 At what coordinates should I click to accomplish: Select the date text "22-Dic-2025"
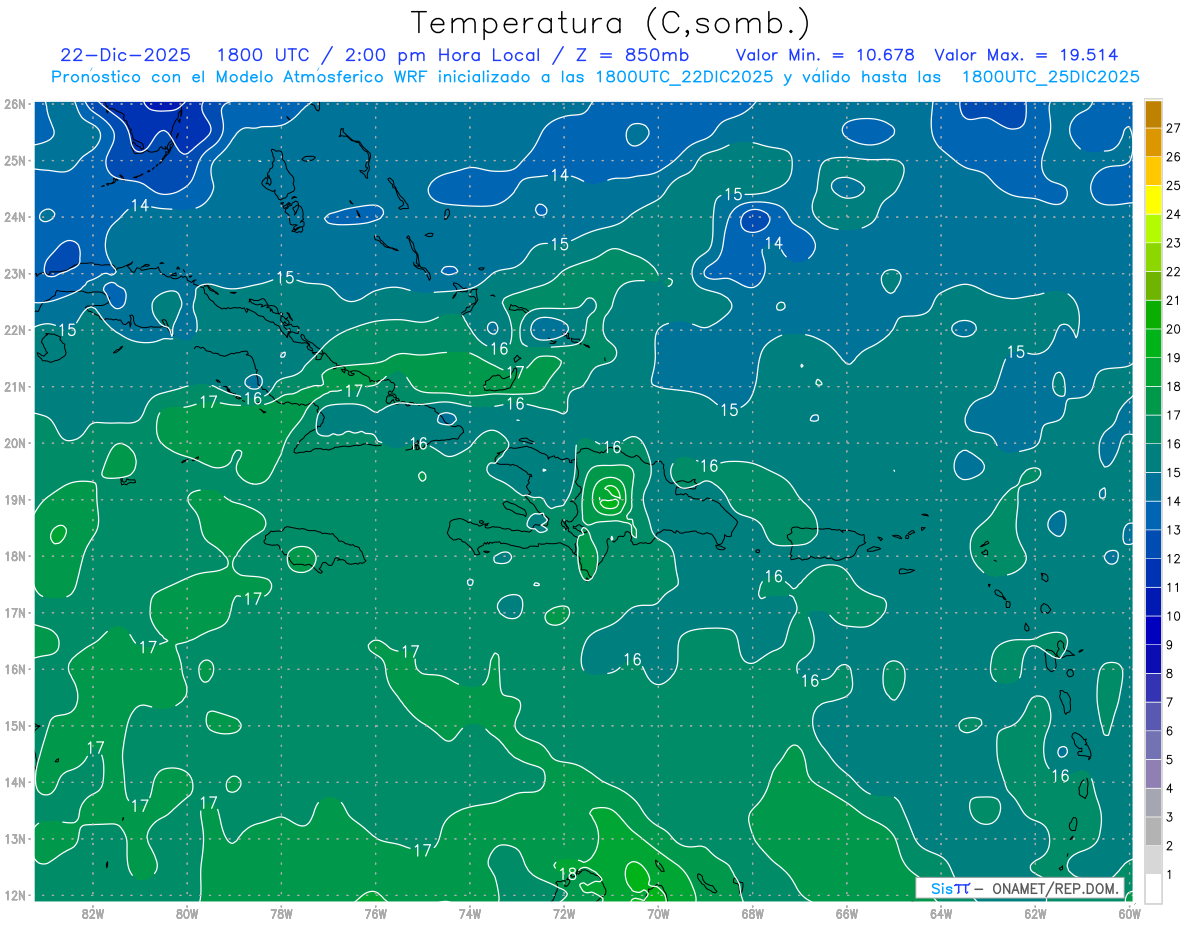coord(126,55)
